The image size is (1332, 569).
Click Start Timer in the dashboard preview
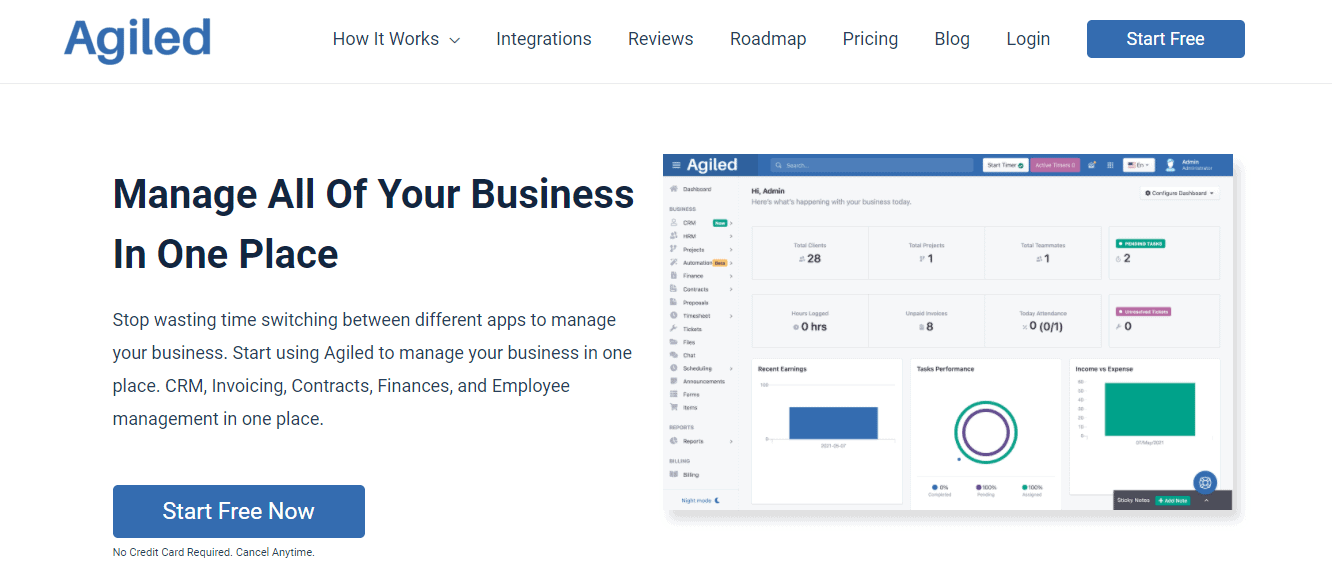[1005, 165]
